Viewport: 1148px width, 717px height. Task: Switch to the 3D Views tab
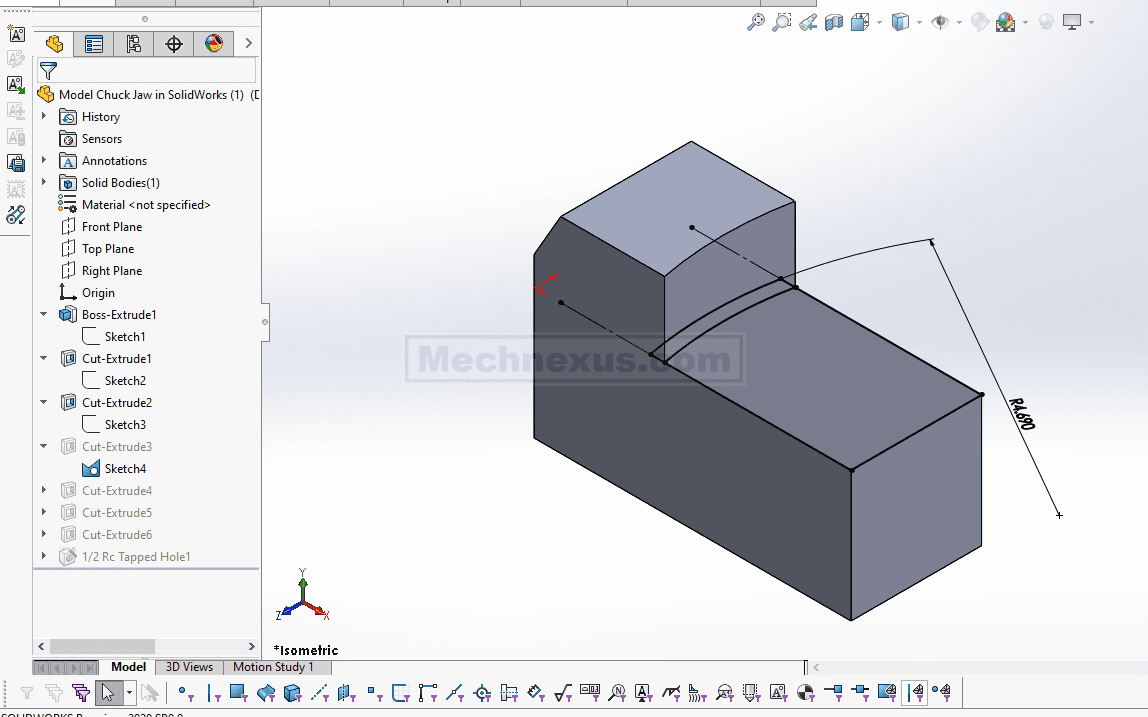[x=189, y=667]
